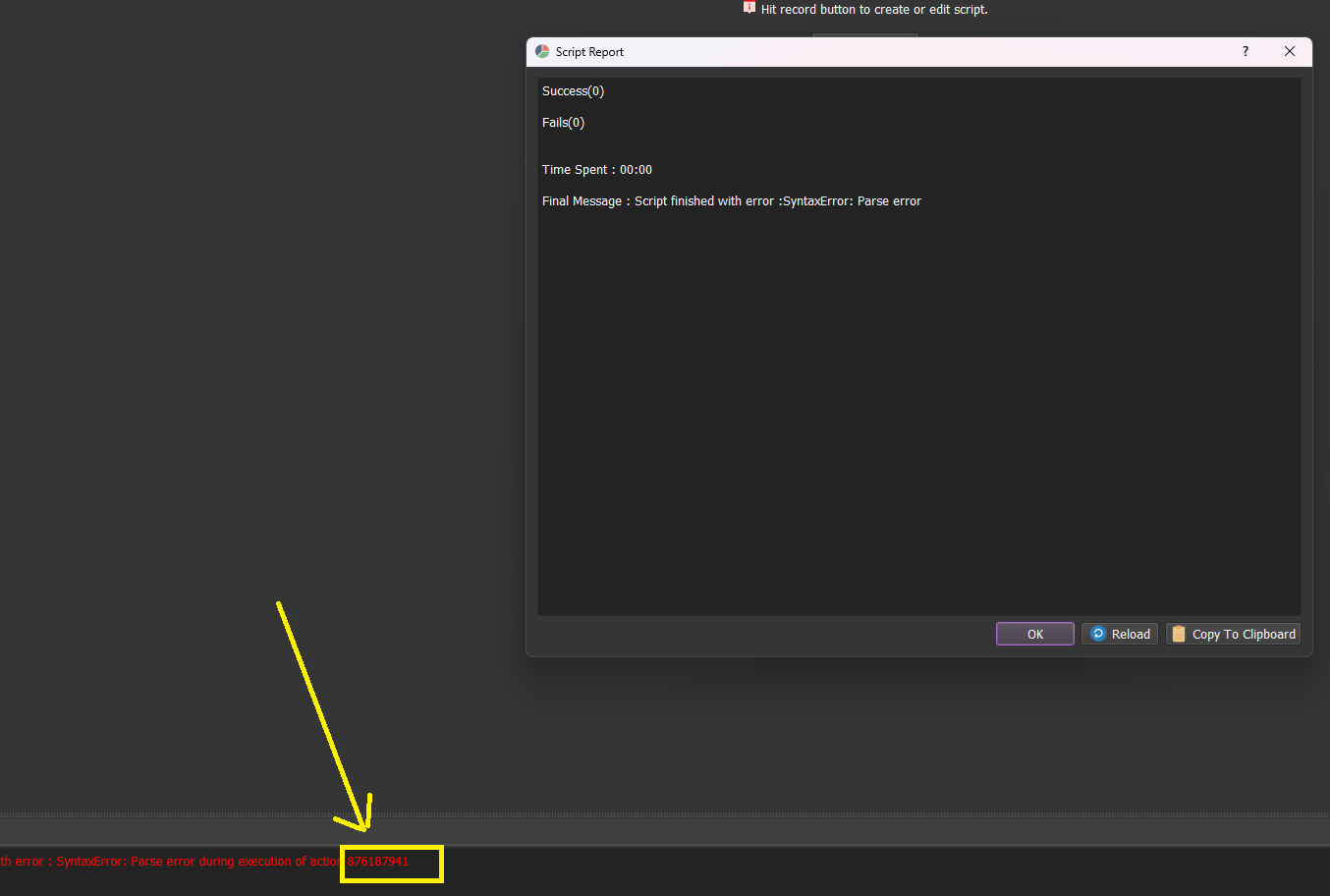Select the Success(0) line in report

click(573, 91)
